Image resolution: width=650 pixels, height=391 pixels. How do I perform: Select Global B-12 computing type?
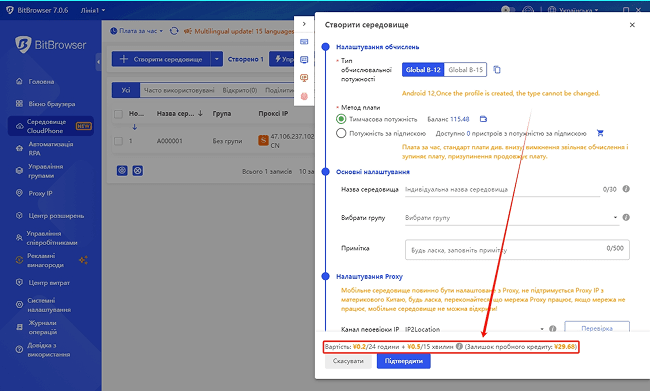coord(423,70)
